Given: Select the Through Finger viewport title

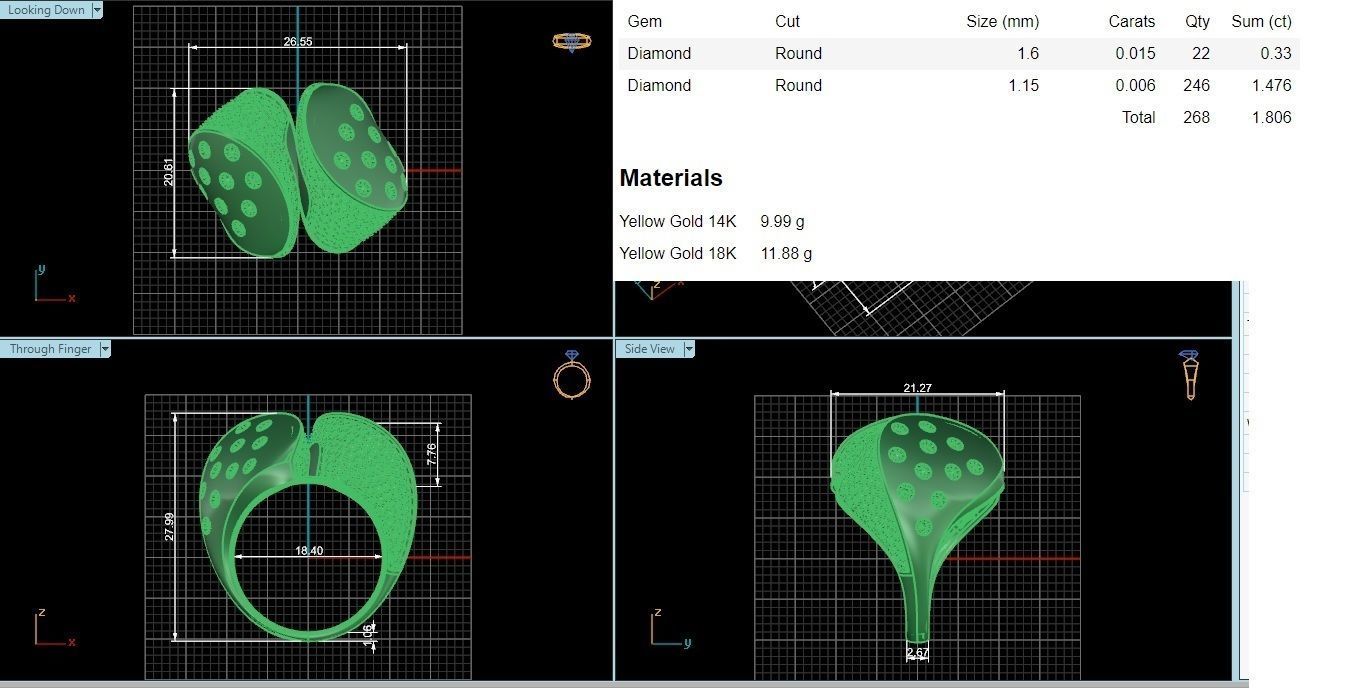Looking at the screenshot, I should pos(50,349).
